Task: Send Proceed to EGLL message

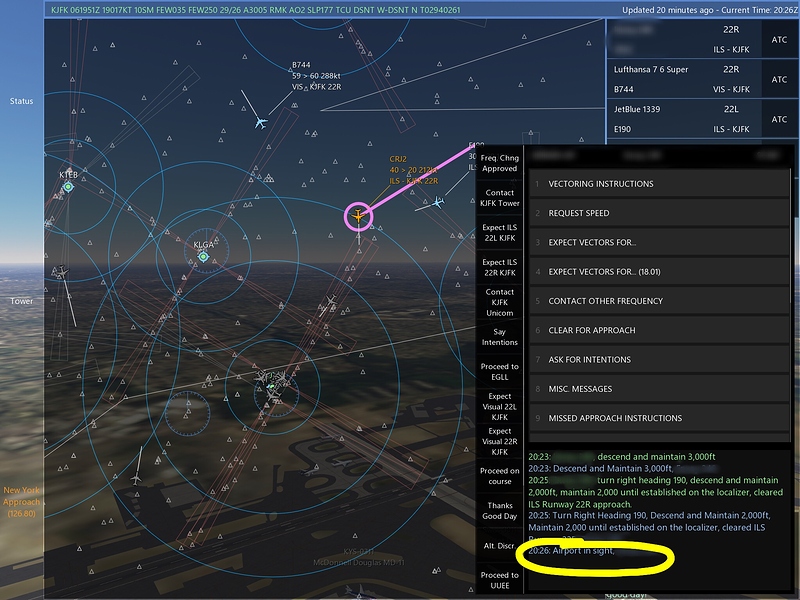Action: coord(499,371)
